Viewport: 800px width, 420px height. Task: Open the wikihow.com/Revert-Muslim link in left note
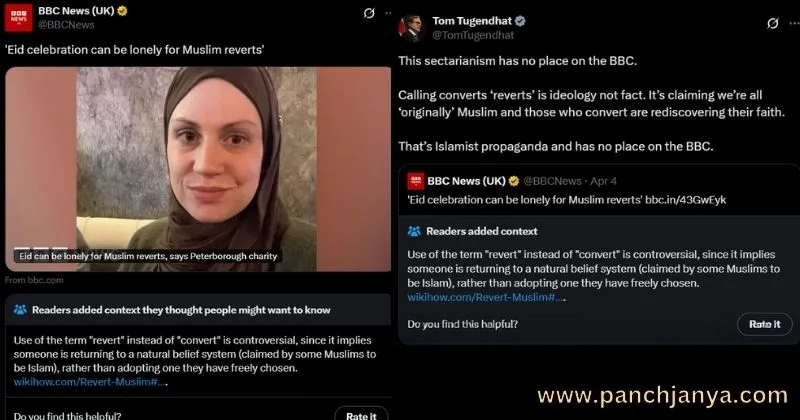click(x=89, y=382)
